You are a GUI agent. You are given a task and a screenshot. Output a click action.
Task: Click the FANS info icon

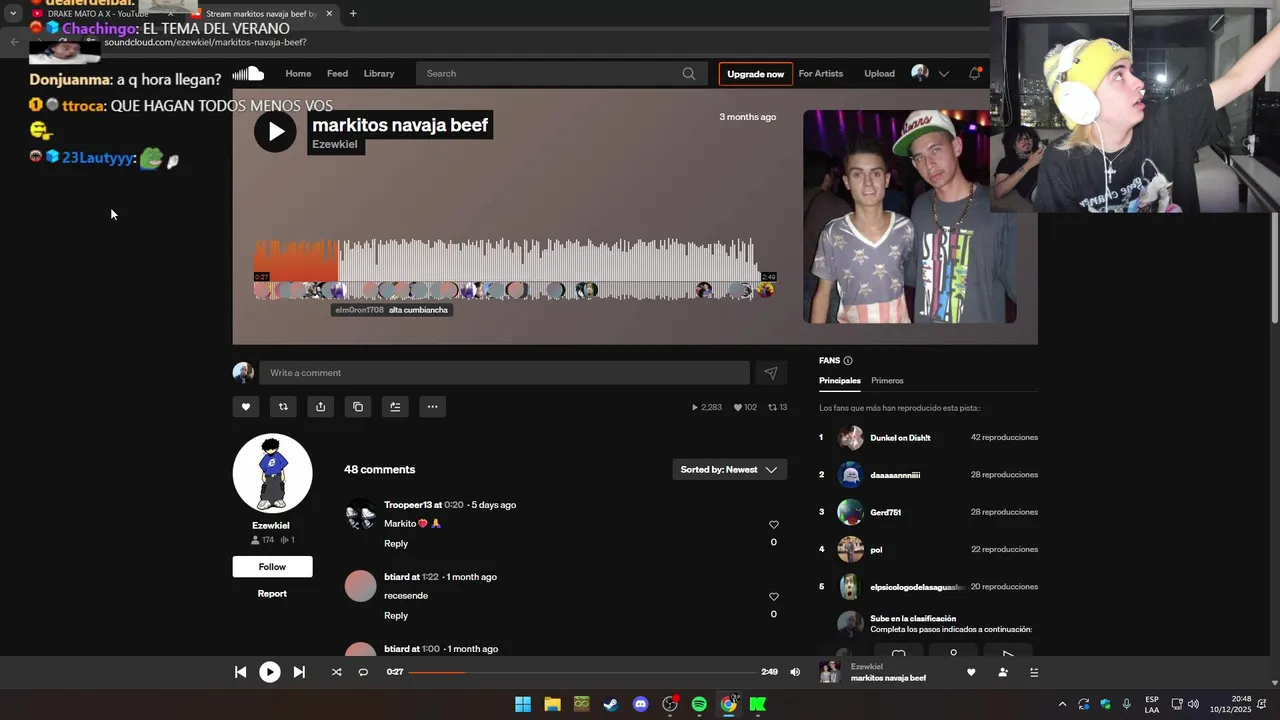[x=848, y=361]
